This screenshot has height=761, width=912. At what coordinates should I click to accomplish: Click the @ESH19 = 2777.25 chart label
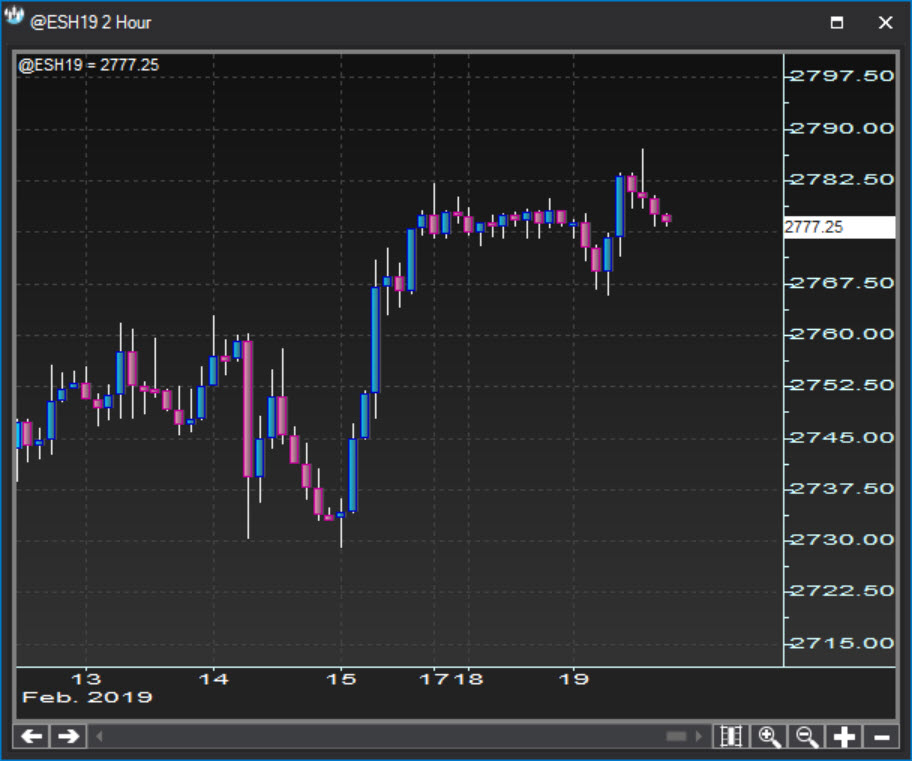click(x=88, y=65)
